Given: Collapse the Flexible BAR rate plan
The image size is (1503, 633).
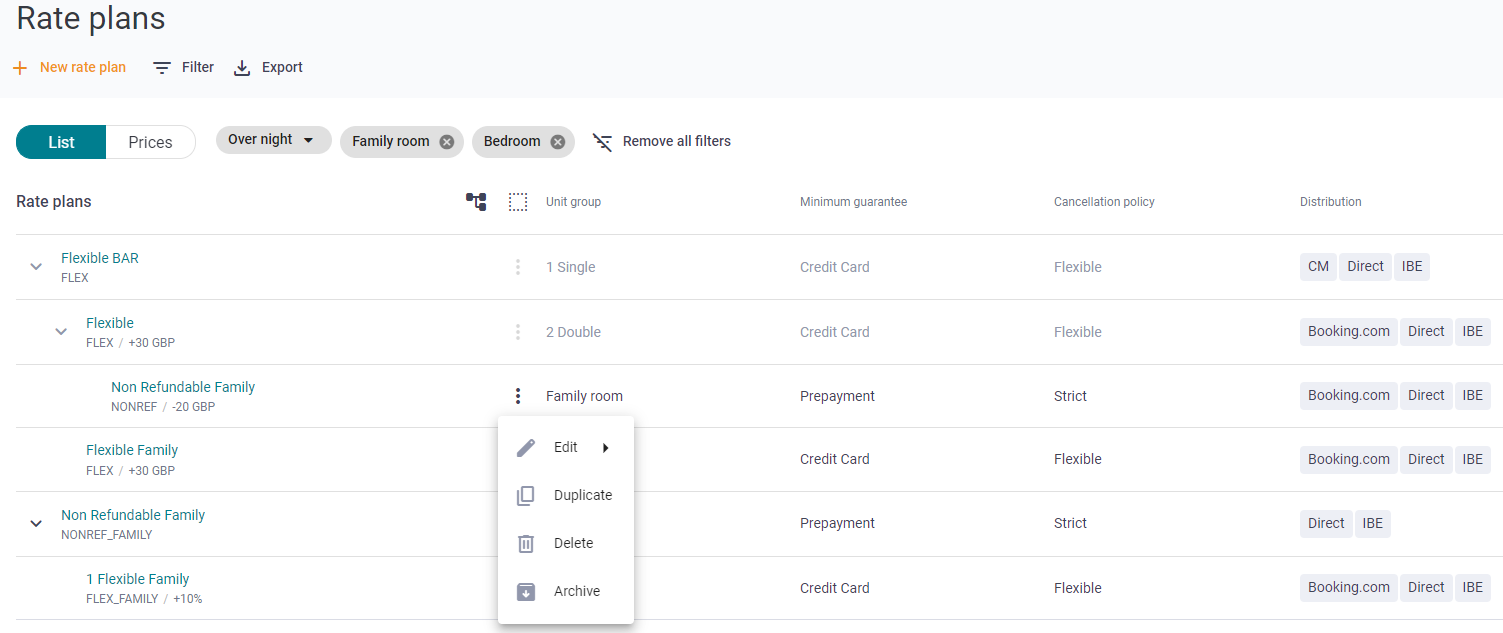Looking at the screenshot, I should pos(36,267).
